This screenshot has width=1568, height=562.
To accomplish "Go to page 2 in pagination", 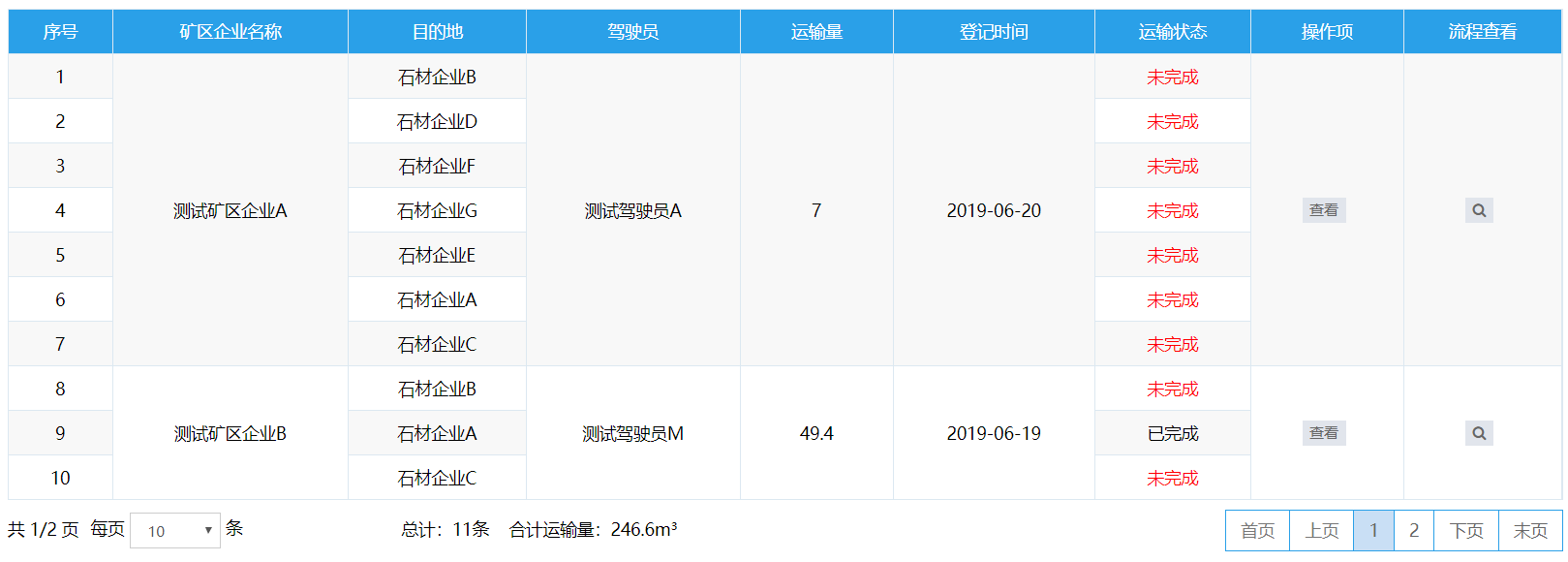I will (x=1415, y=530).
